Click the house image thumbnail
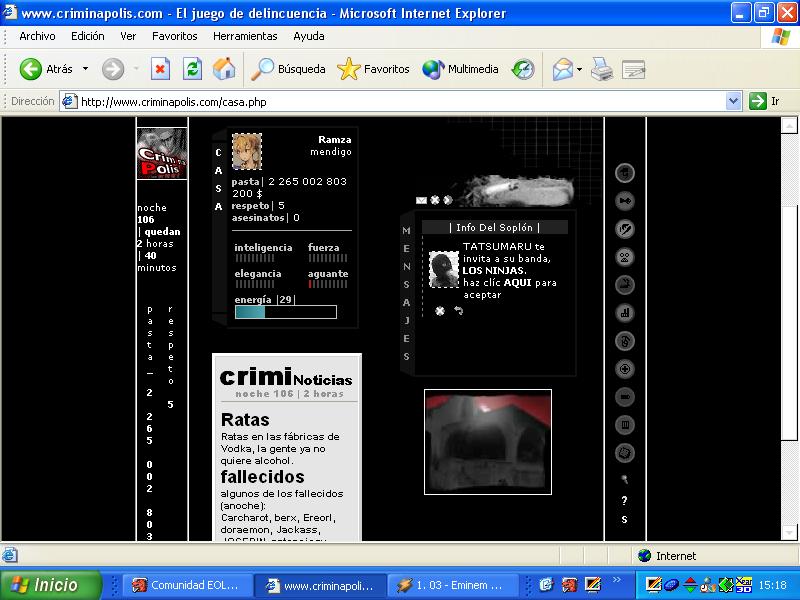 487,442
